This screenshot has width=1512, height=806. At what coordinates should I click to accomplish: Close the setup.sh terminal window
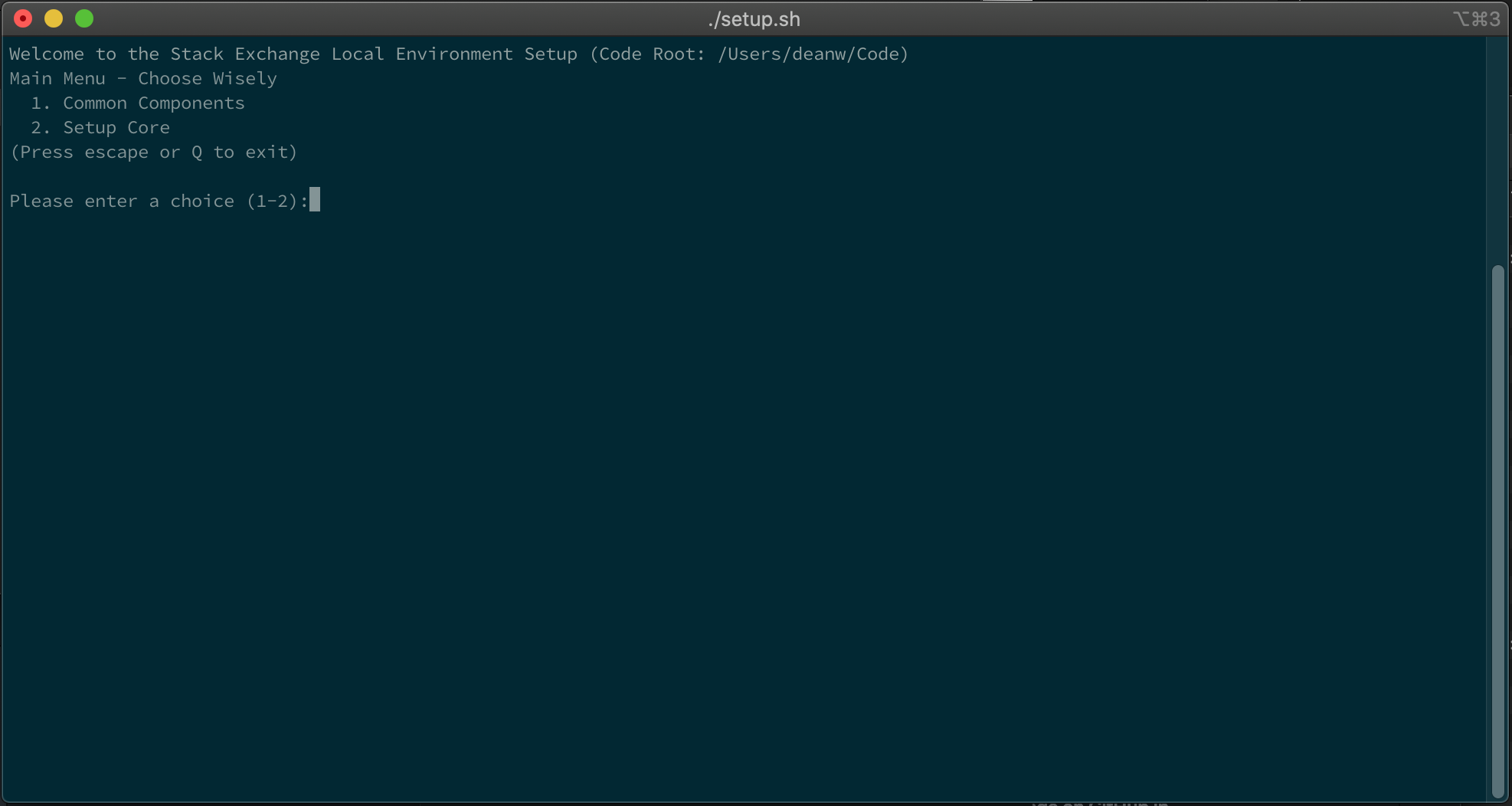pyautogui.click(x=23, y=18)
